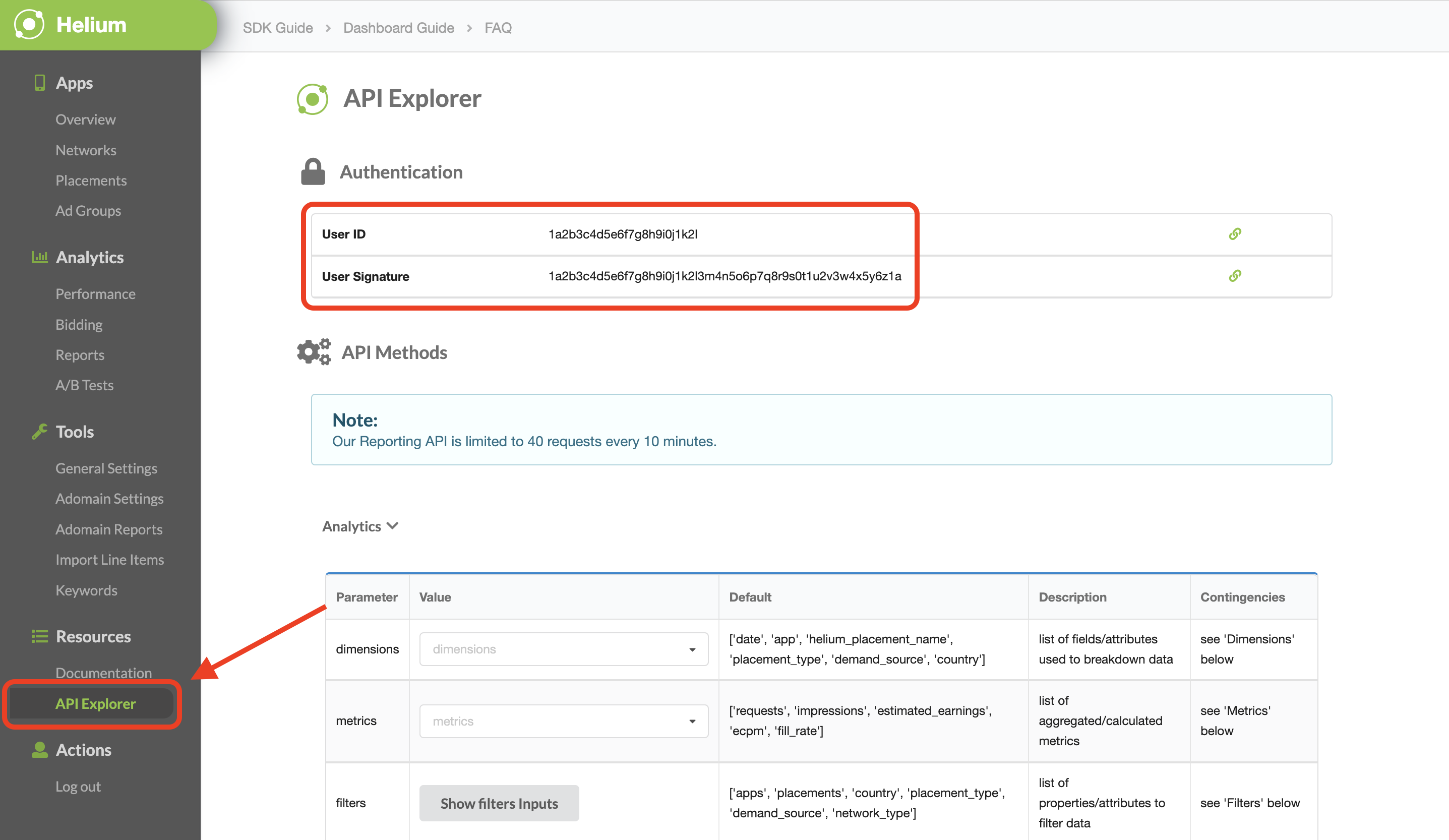Expand the Analytics dropdown section
1449x840 pixels.
(x=359, y=525)
